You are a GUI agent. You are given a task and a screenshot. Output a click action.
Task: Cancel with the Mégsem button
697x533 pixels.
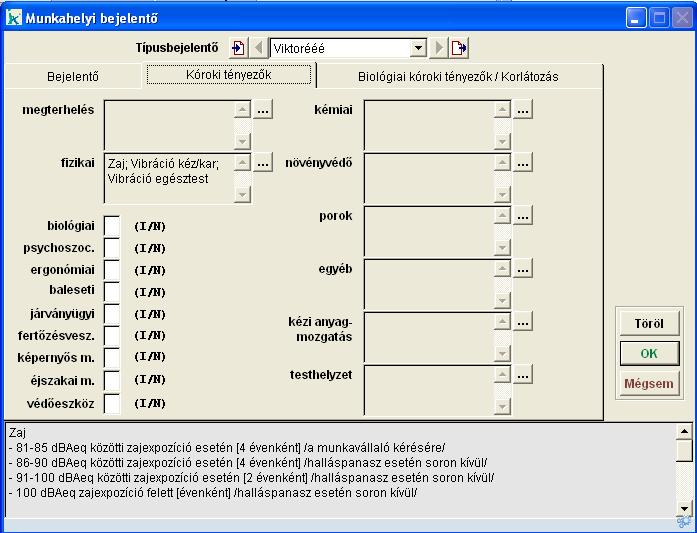tap(649, 384)
